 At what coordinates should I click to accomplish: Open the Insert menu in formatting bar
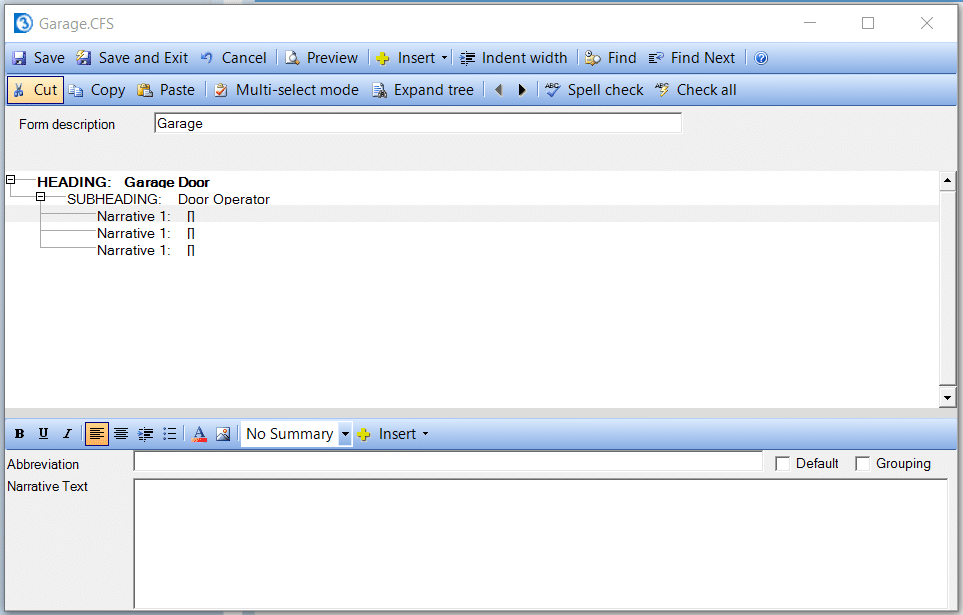(x=394, y=434)
